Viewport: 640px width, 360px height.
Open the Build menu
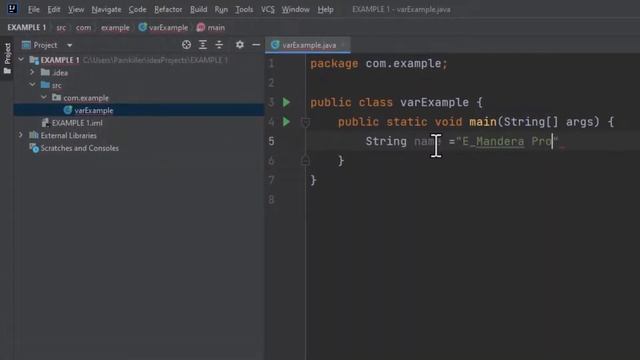(x=198, y=9)
